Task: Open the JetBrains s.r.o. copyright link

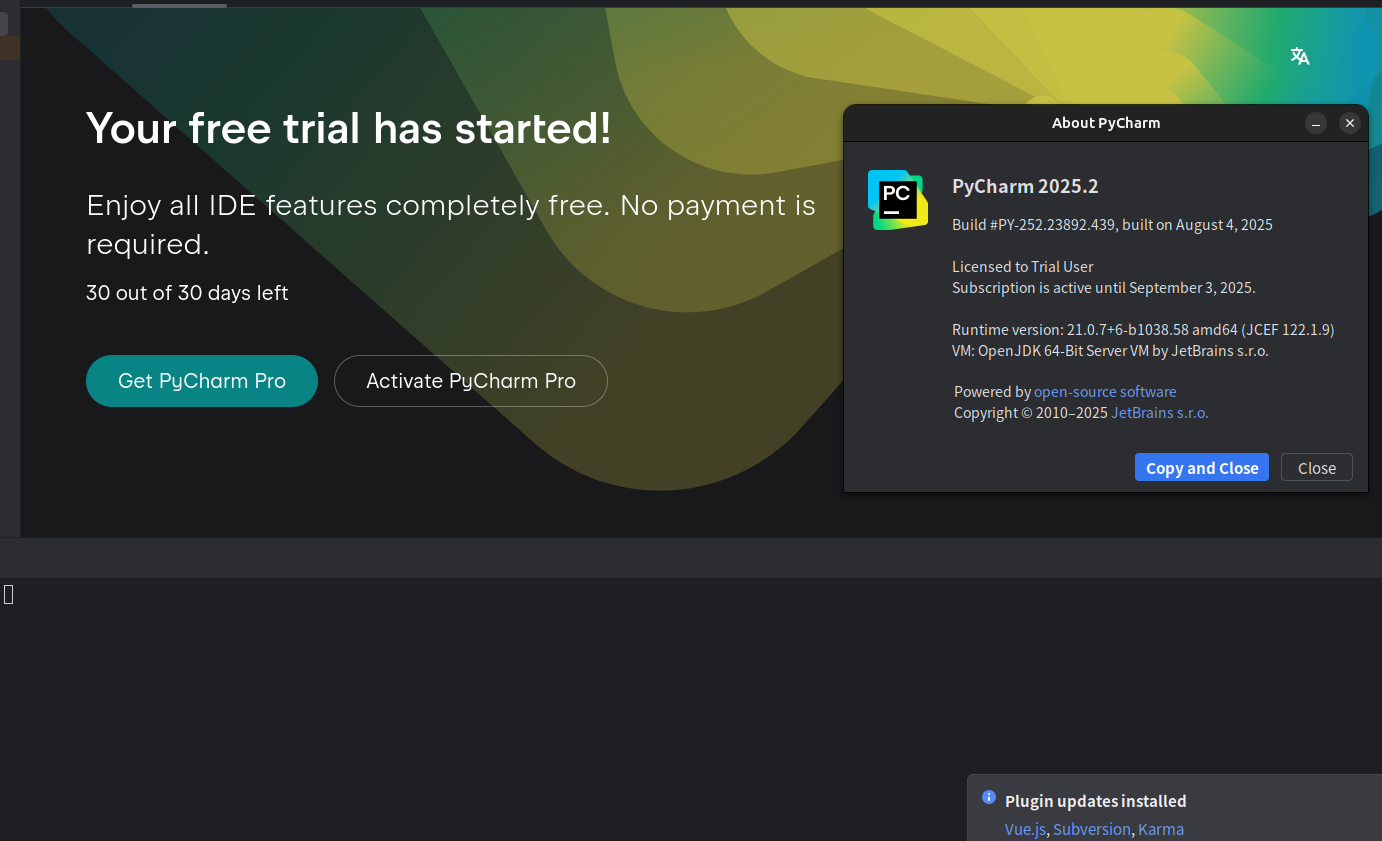Action: (x=1160, y=413)
